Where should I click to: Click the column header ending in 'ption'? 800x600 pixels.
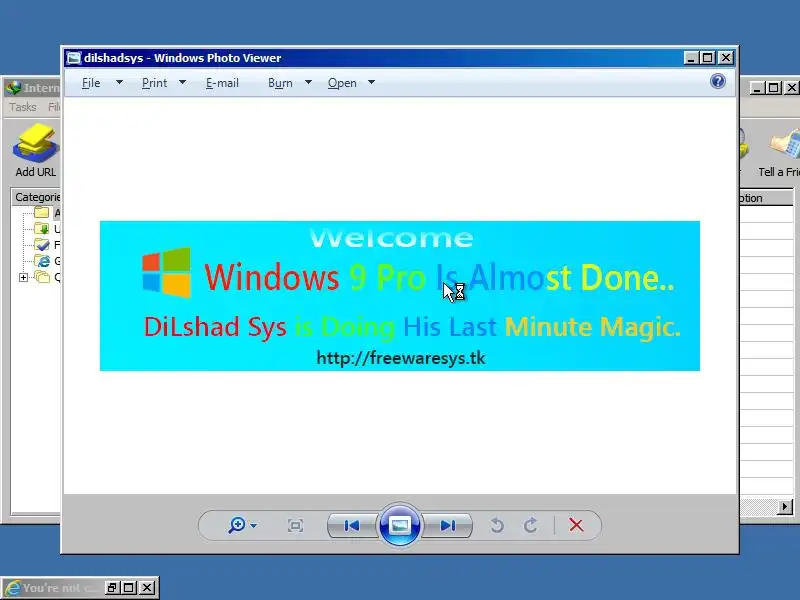765,198
